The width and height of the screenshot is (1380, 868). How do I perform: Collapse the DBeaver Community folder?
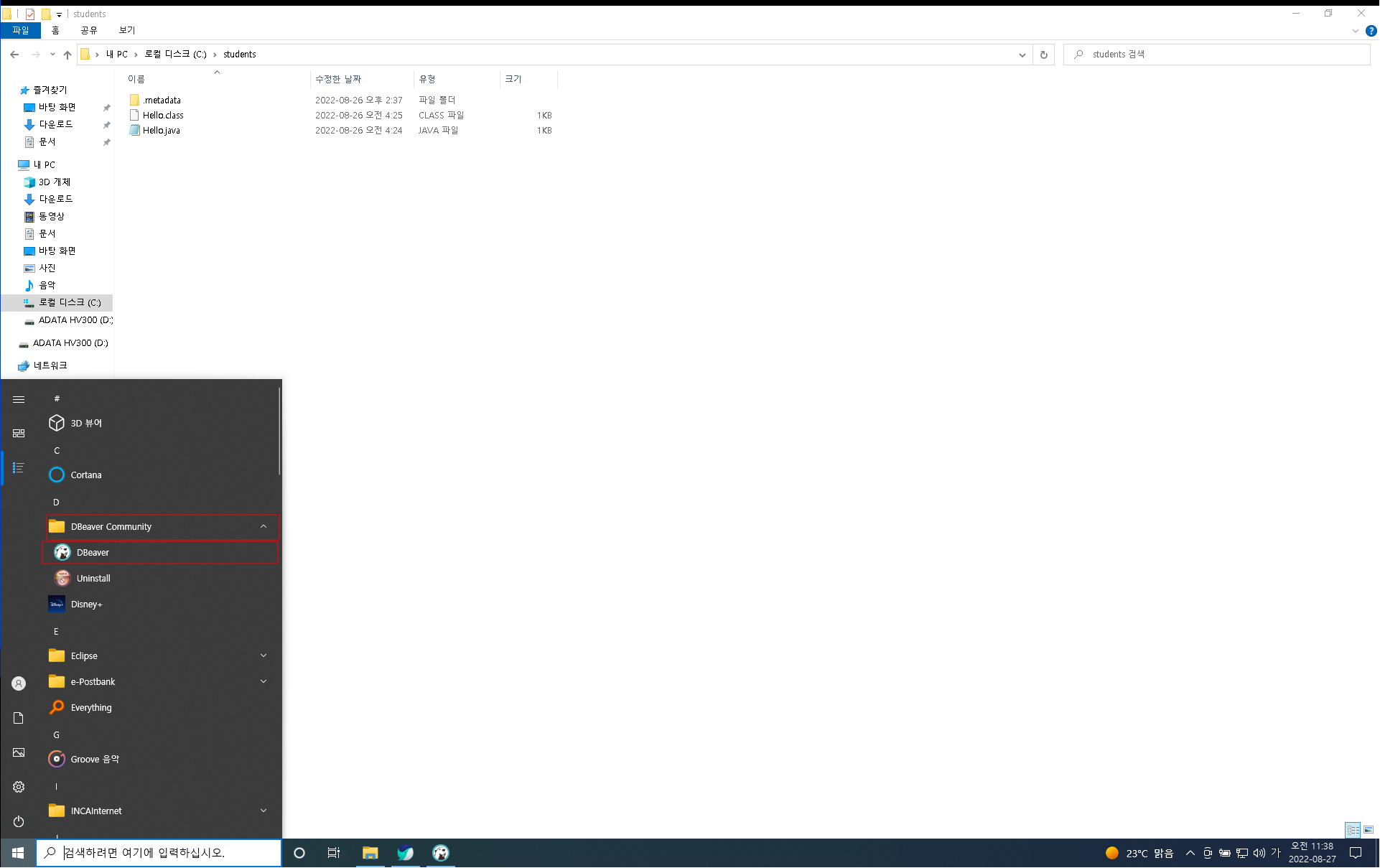[264, 526]
